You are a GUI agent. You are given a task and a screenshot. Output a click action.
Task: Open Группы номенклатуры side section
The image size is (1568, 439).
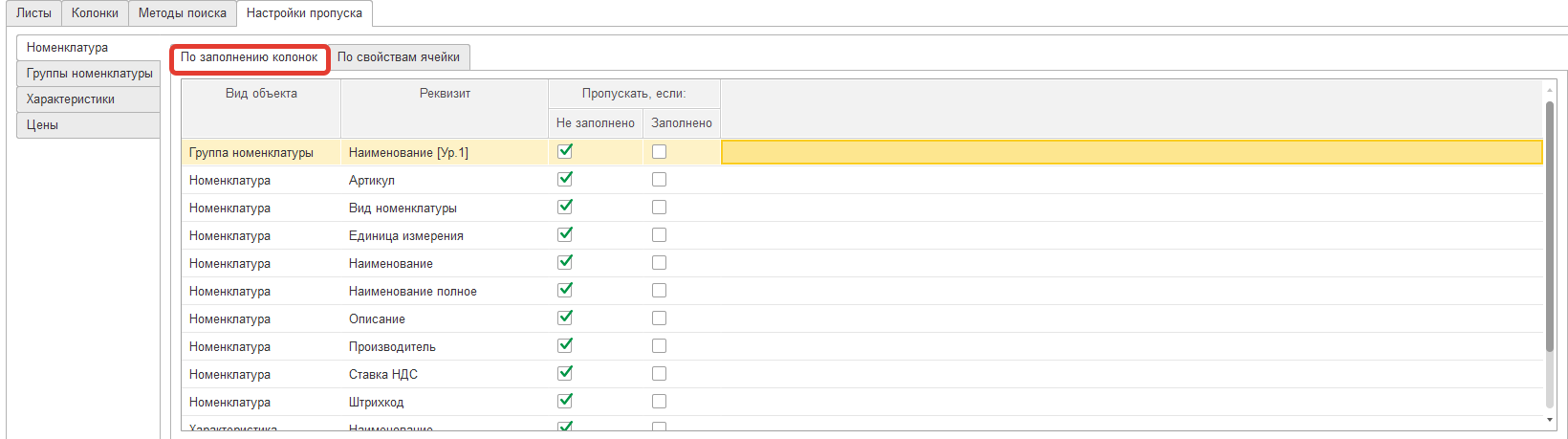[x=89, y=74]
